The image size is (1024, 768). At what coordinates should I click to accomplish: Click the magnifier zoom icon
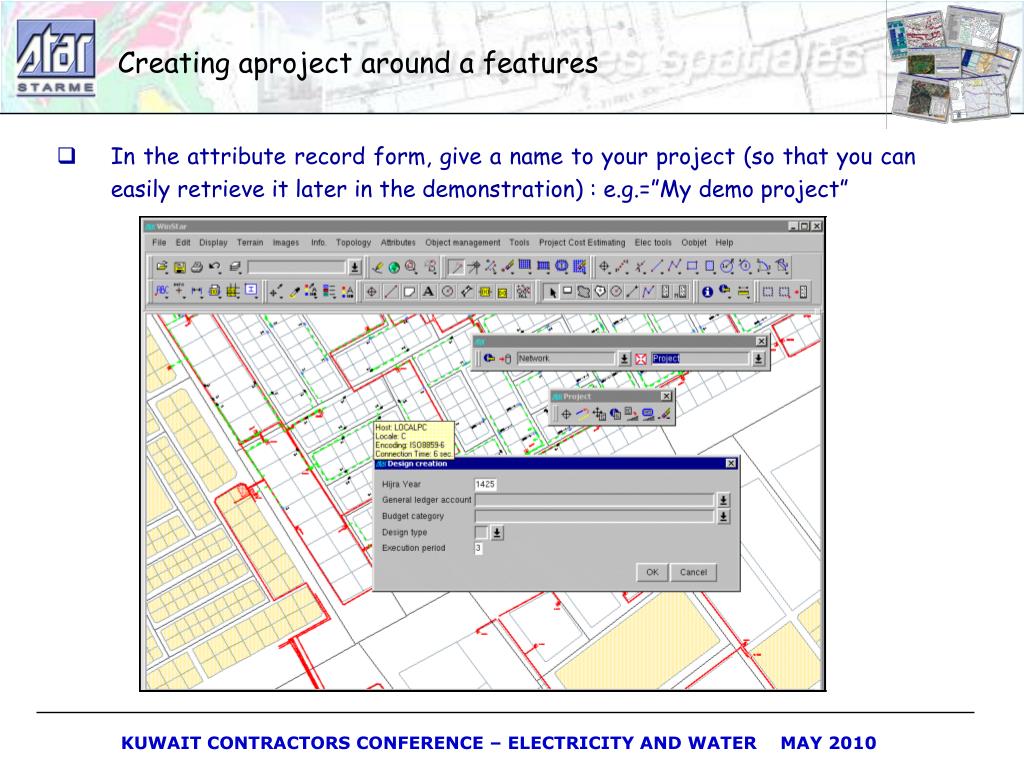[411, 266]
